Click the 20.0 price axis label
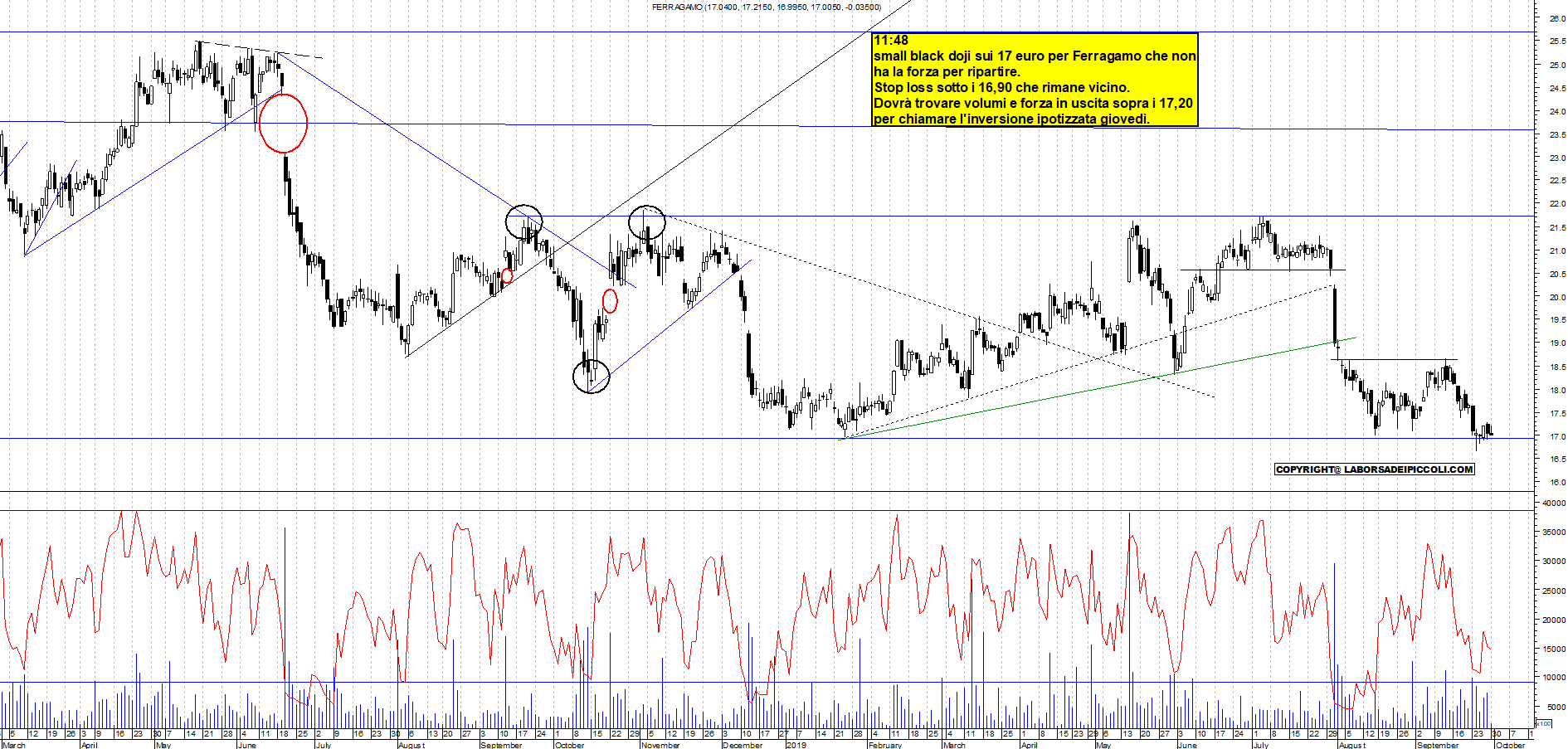 pos(1557,297)
